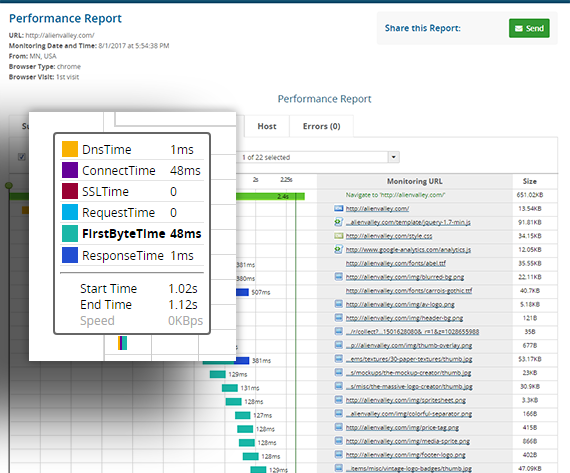The width and height of the screenshot is (570, 473).
Task: Open the fonts/abel.ttf link
Action: click(x=396, y=263)
